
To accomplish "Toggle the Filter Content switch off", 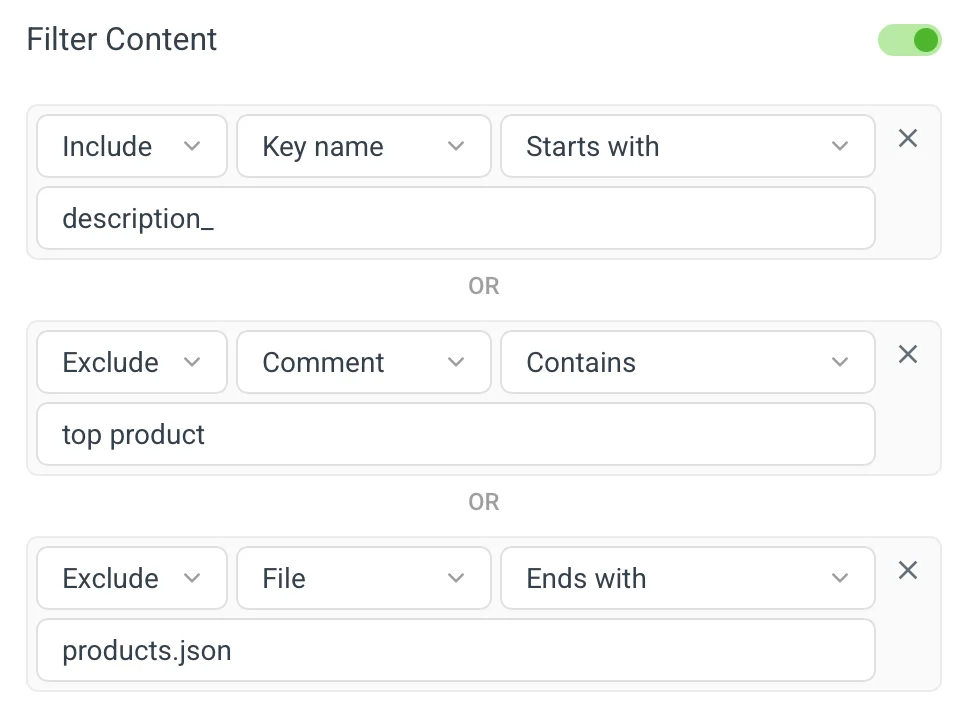I will tap(909, 40).
